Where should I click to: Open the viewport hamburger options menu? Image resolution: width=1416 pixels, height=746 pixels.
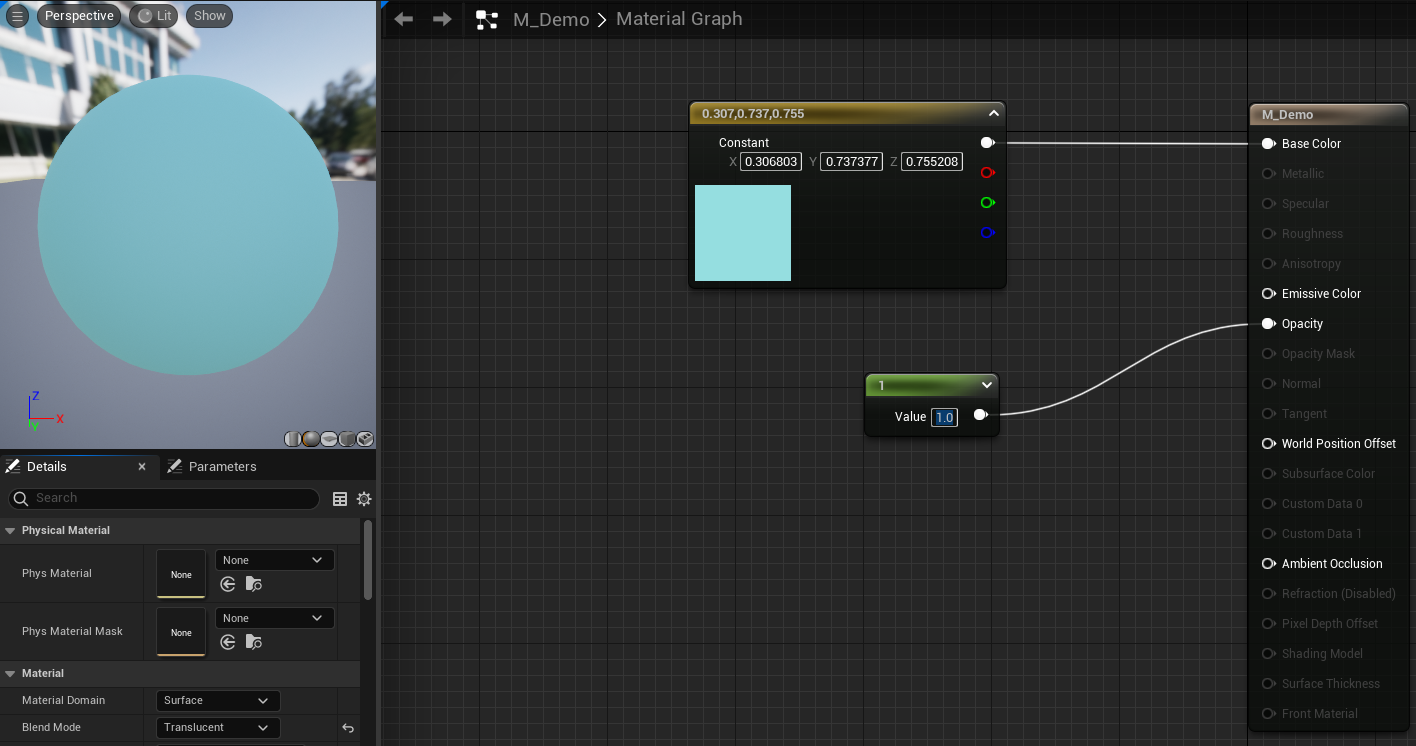point(17,16)
